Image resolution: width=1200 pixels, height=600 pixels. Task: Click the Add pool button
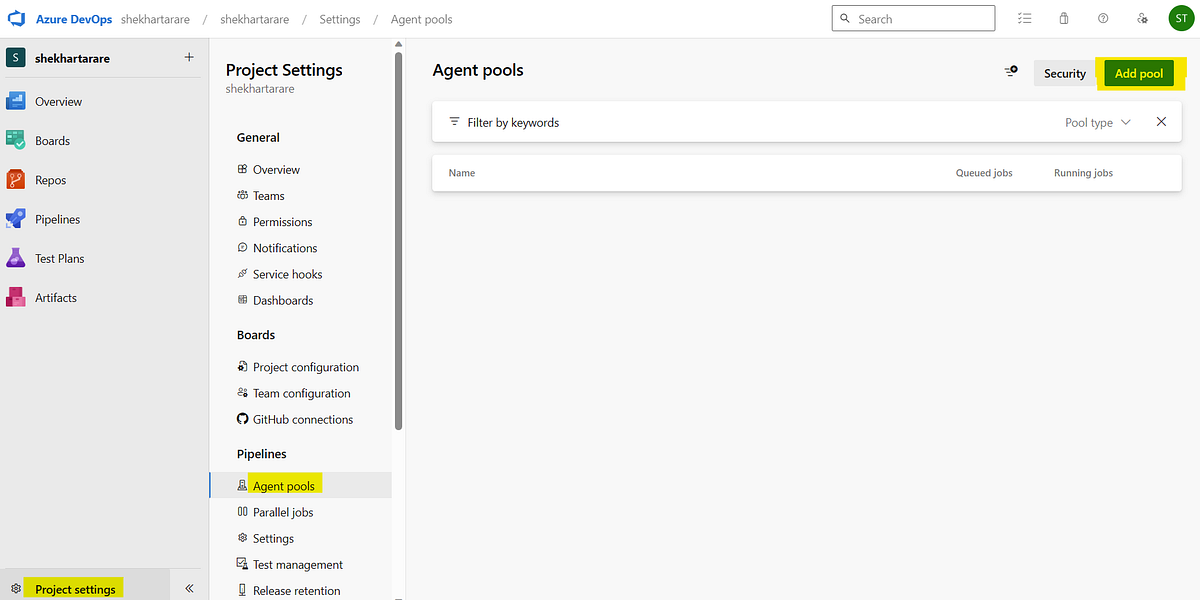(x=1138, y=72)
